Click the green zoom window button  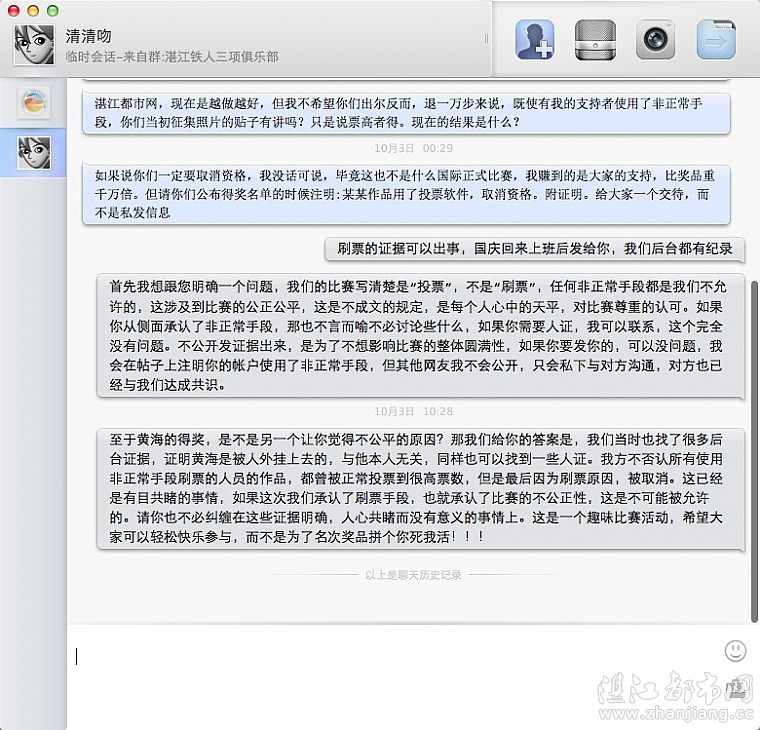tap(51, 10)
